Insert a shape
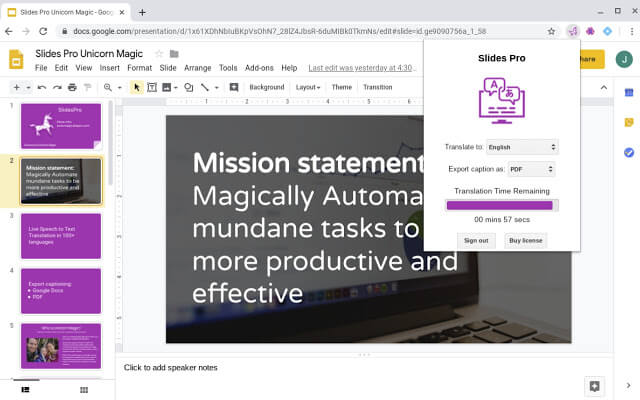Screen dimensions: 640x400 point(189,87)
